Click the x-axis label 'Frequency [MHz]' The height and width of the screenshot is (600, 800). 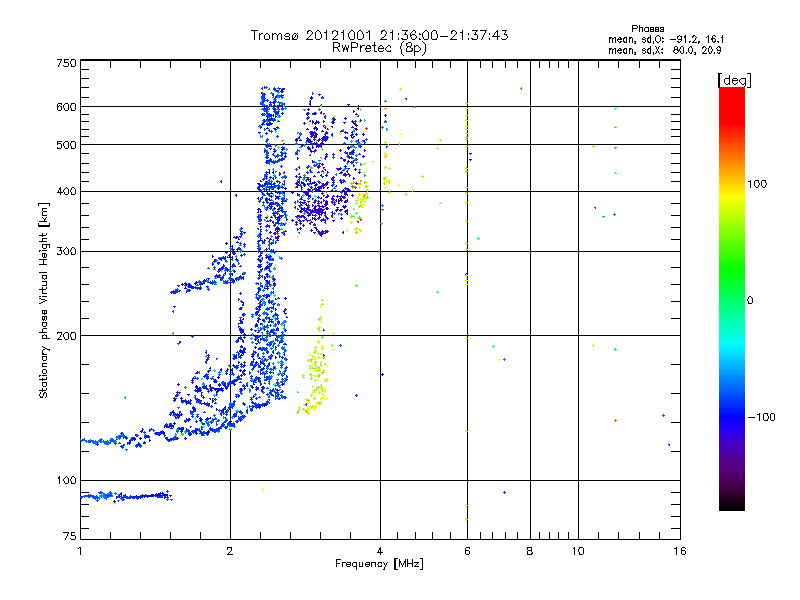tap(379, 564)
